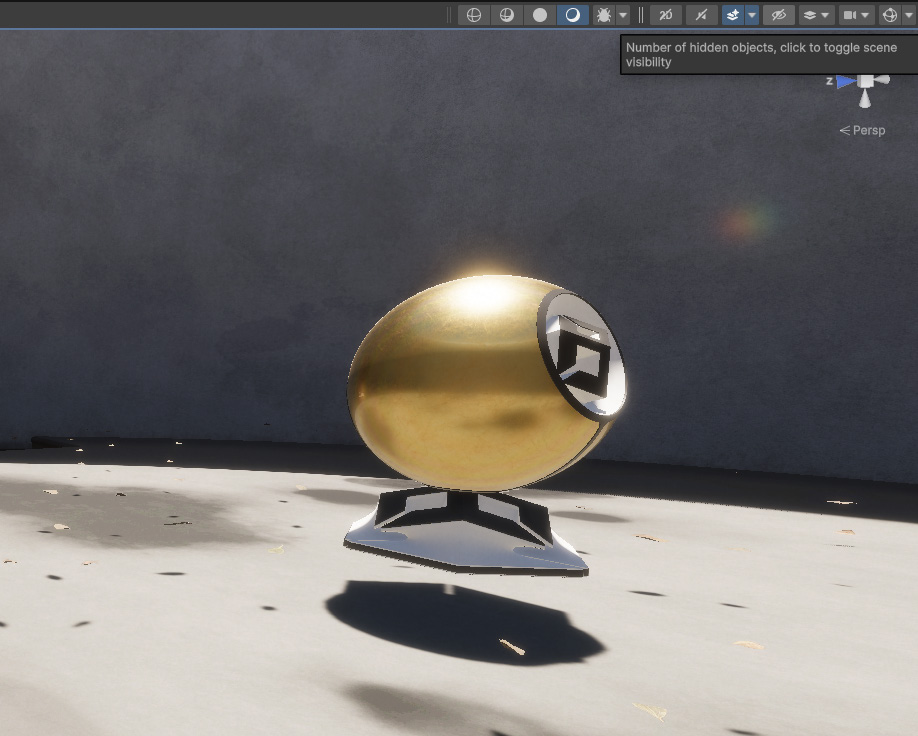
Task: Click the center cube of orientation gizmo
Action: pos(865,81)
